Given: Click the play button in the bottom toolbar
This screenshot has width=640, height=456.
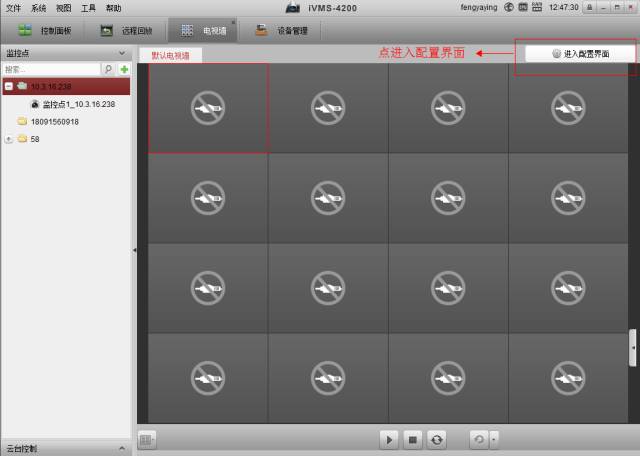Looking at the screenshot, I should tap(389, 439).
